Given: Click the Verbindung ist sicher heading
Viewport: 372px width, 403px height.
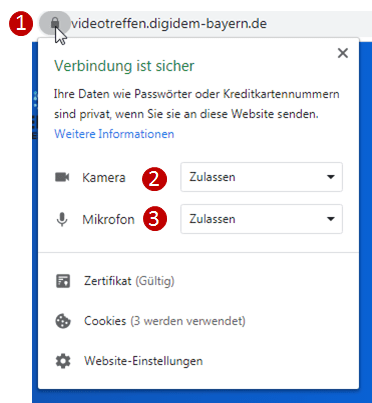Looking at the screenshot, I should tap(124, 66).
